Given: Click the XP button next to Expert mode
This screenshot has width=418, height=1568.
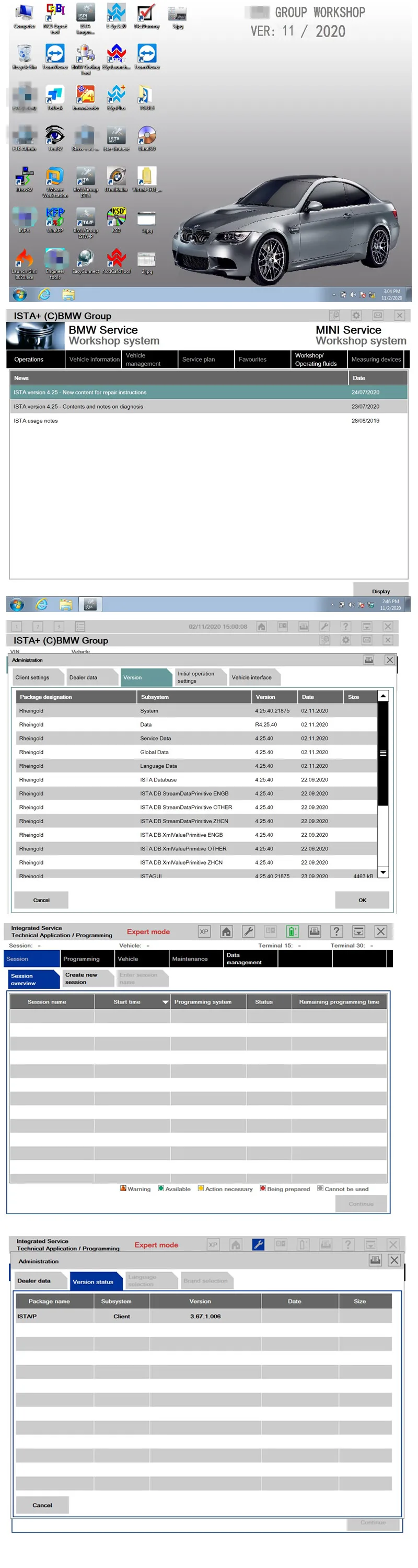Looking at the screenshot, I should pyautogui.click(x=204, y=931).
